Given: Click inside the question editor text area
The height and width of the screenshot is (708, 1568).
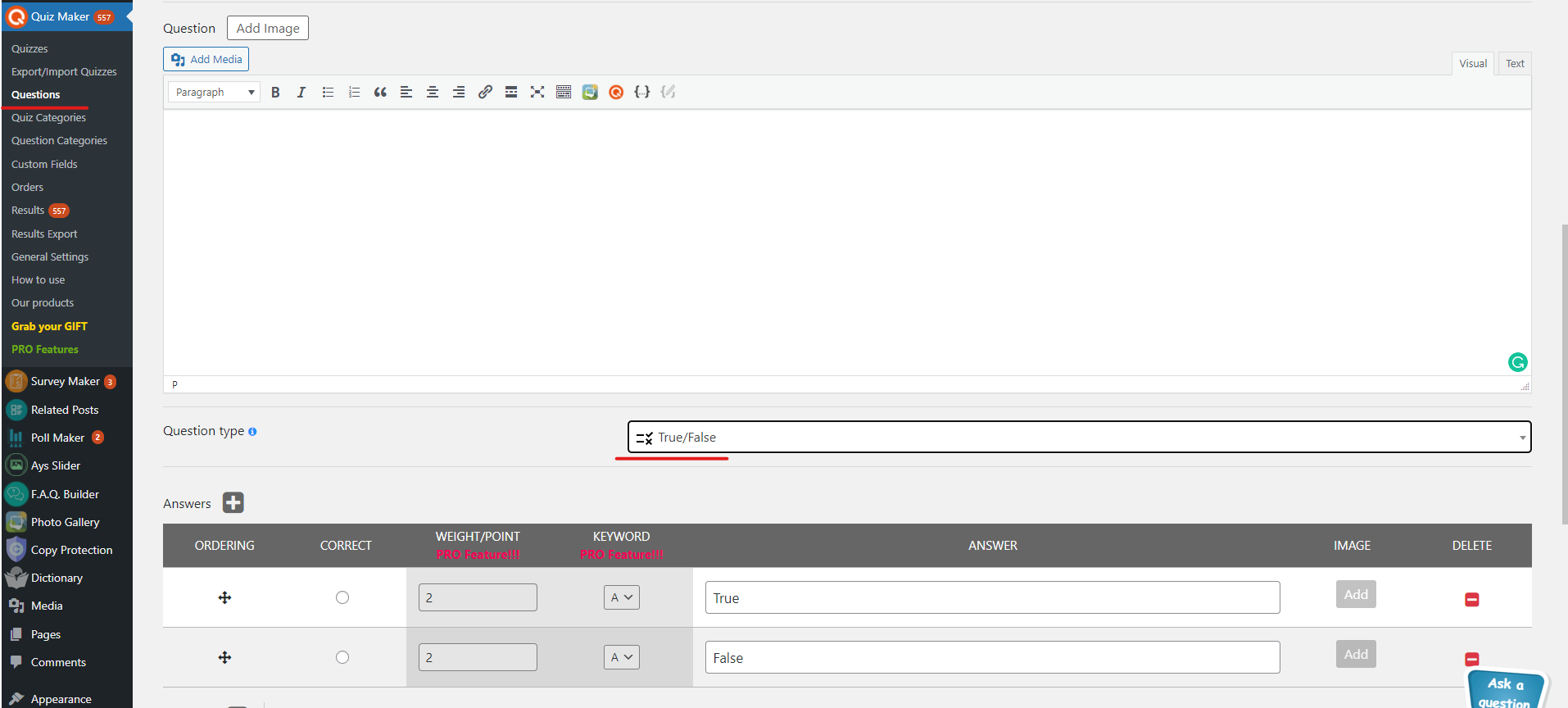Looking at the screenshot, I should pos(847,243).
